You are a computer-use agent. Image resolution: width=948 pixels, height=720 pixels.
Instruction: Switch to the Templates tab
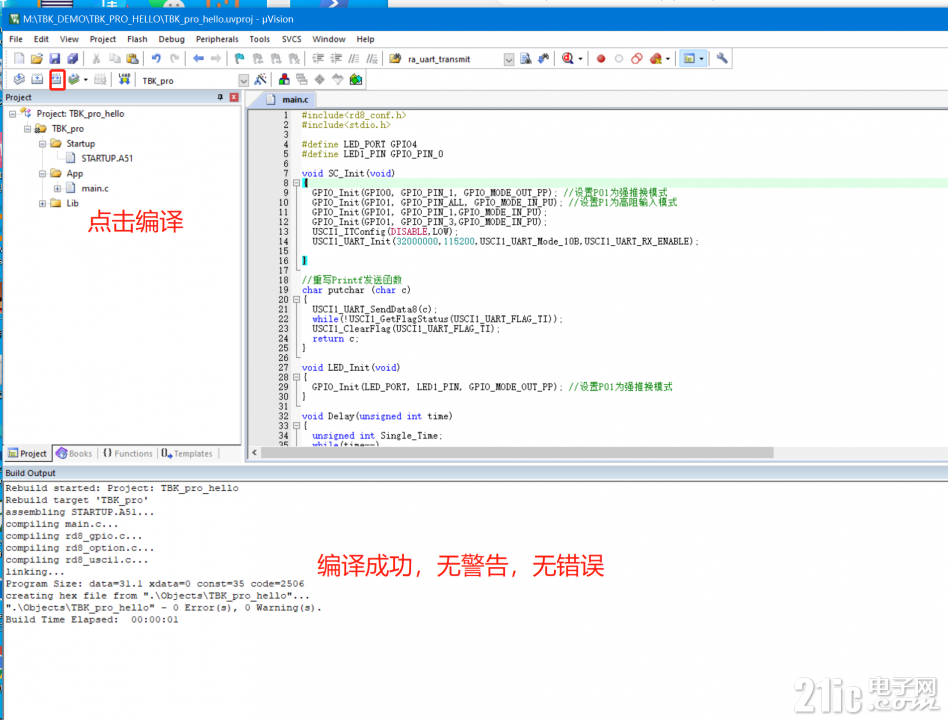187,453
